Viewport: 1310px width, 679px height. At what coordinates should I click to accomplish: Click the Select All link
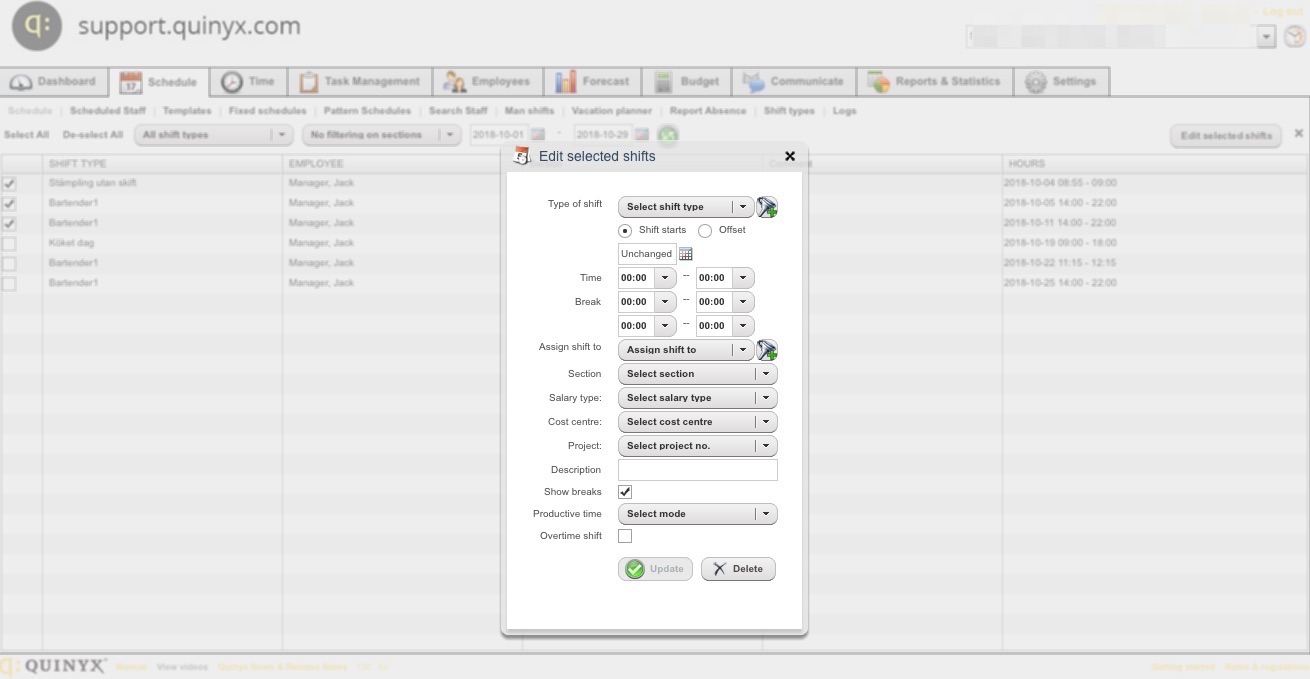click(27, 135)
